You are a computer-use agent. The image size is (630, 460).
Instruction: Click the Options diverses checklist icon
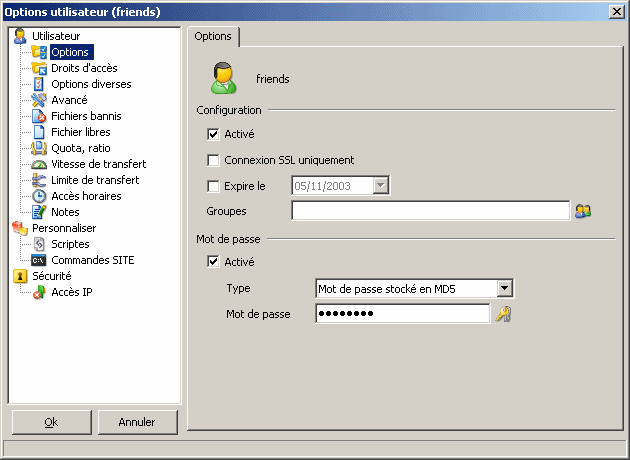pyautogui.click(x=39, y=84)
